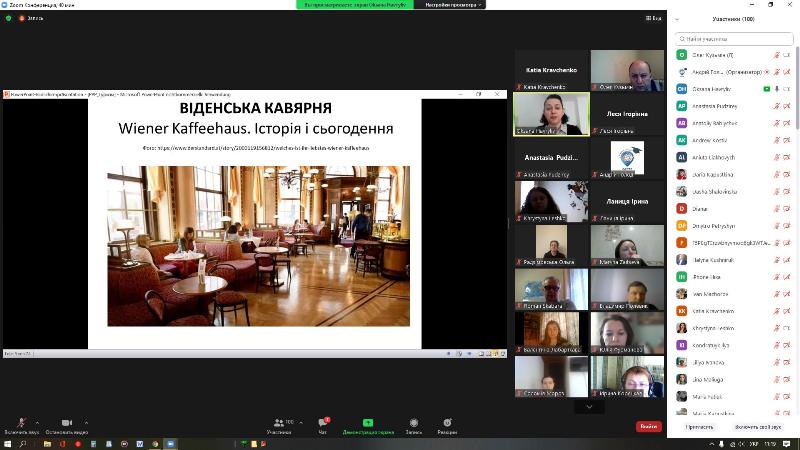Viewport: 800px width, 450px height.
Task: Open caret menu next to Participants count
Action: [x=301, y=422]
